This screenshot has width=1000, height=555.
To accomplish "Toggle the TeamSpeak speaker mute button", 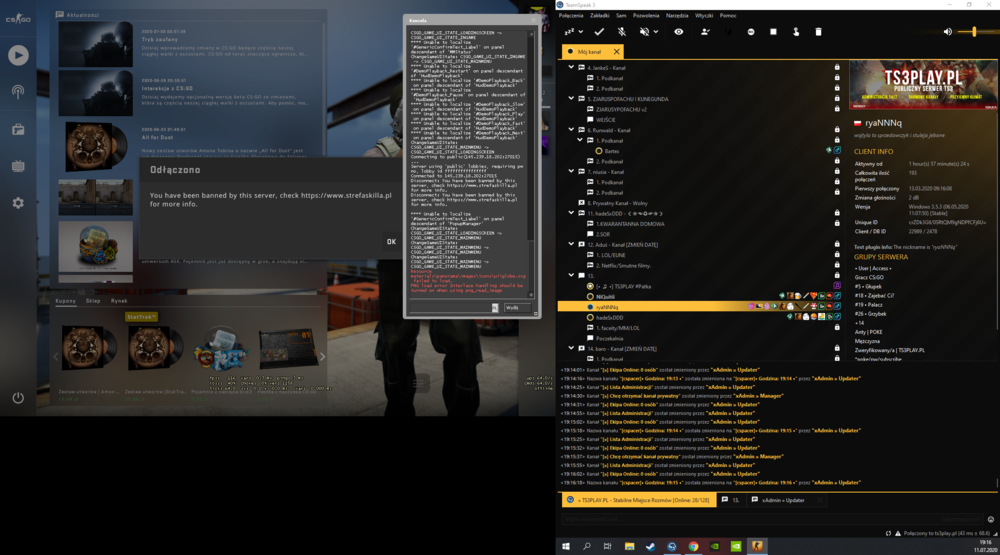I will coord(645,31).
